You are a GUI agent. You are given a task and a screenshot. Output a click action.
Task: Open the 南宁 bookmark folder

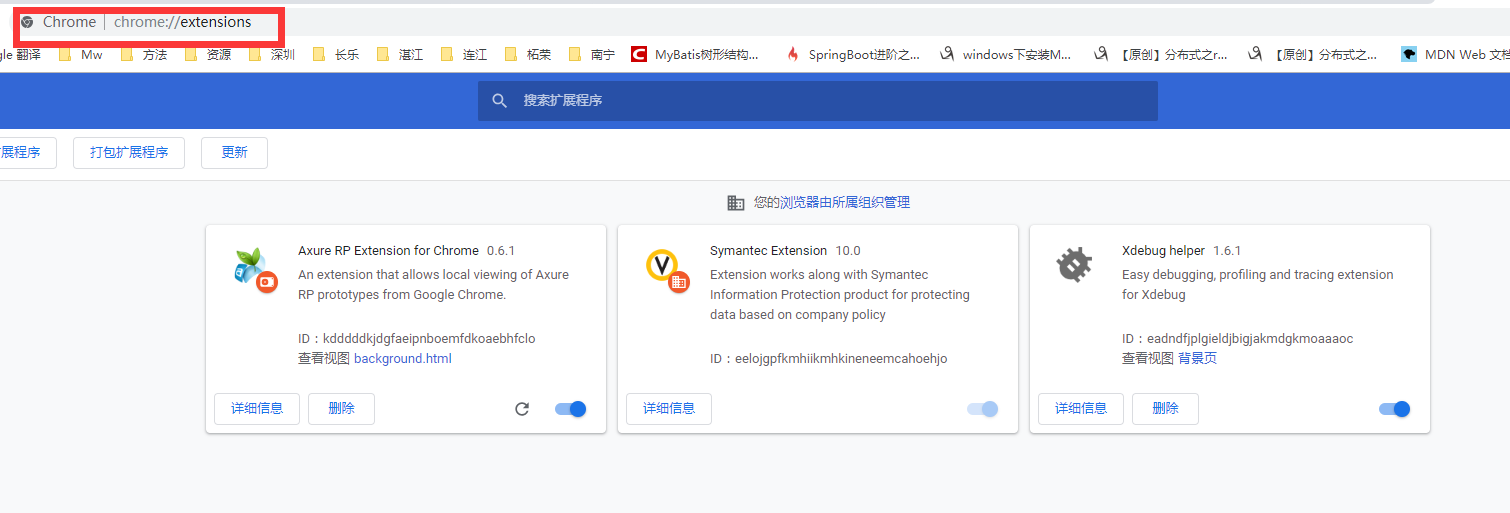click(x=592, y=54)
